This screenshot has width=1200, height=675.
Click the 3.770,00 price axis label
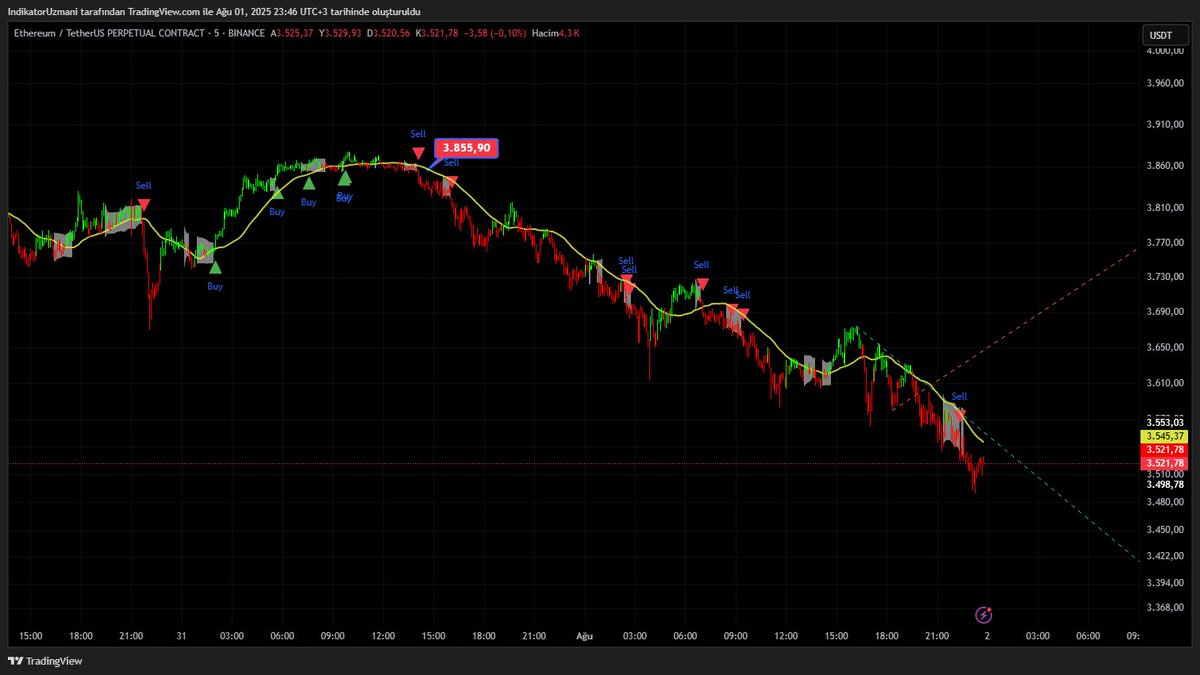click(1165, 243)
